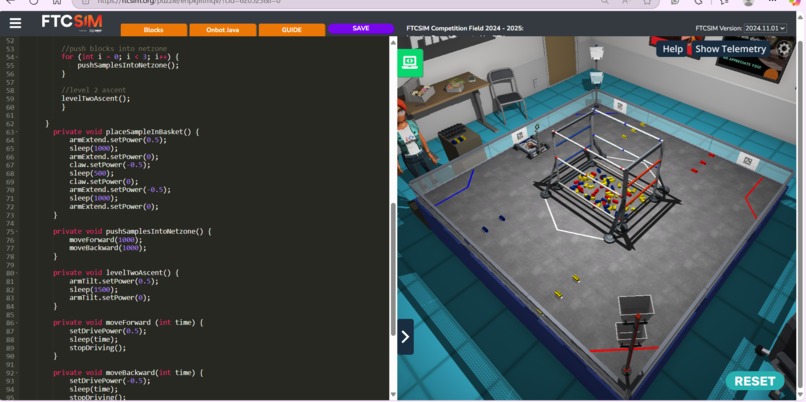Collapse the levelTwoAscent method at line 80
Screen dimensions: 806x402
pyautogui.click(x=16, y=273)
